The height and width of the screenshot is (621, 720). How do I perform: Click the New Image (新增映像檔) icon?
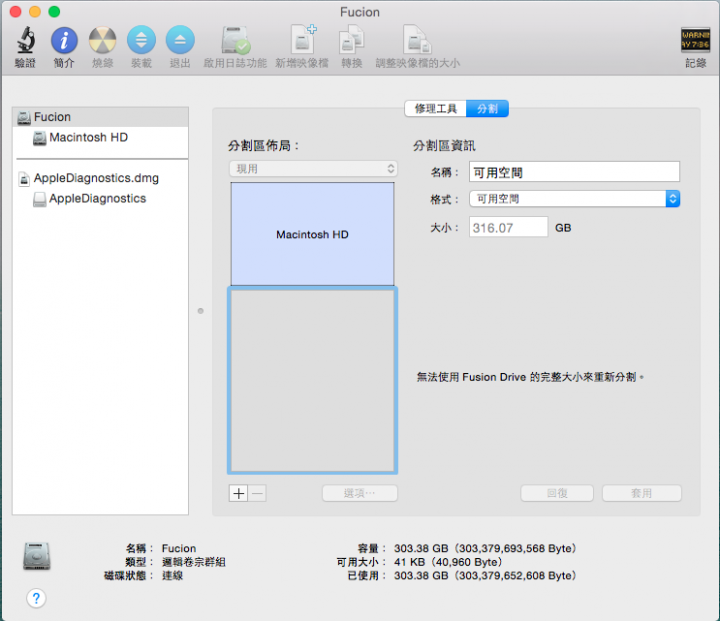(303, 40)
